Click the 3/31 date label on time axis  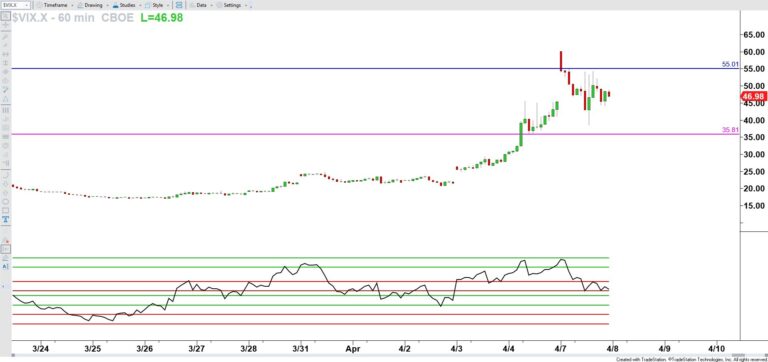click(300, 349)
